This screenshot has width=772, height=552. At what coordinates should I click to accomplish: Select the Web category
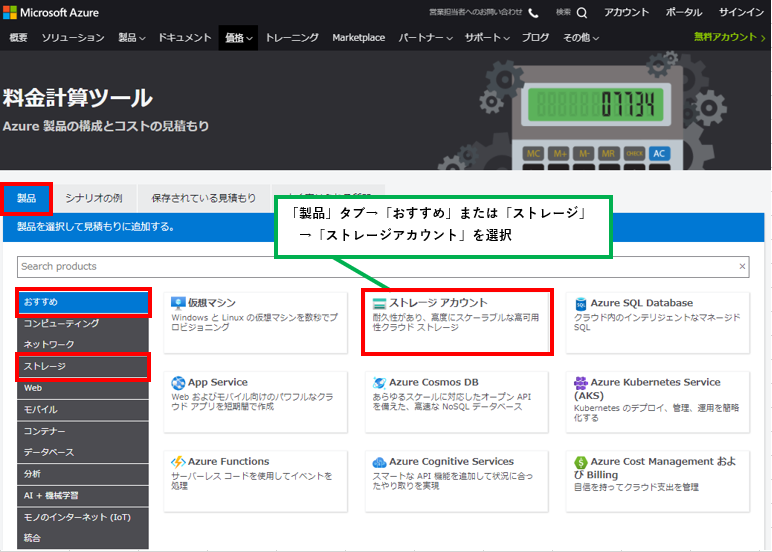[x=83, y=388]
